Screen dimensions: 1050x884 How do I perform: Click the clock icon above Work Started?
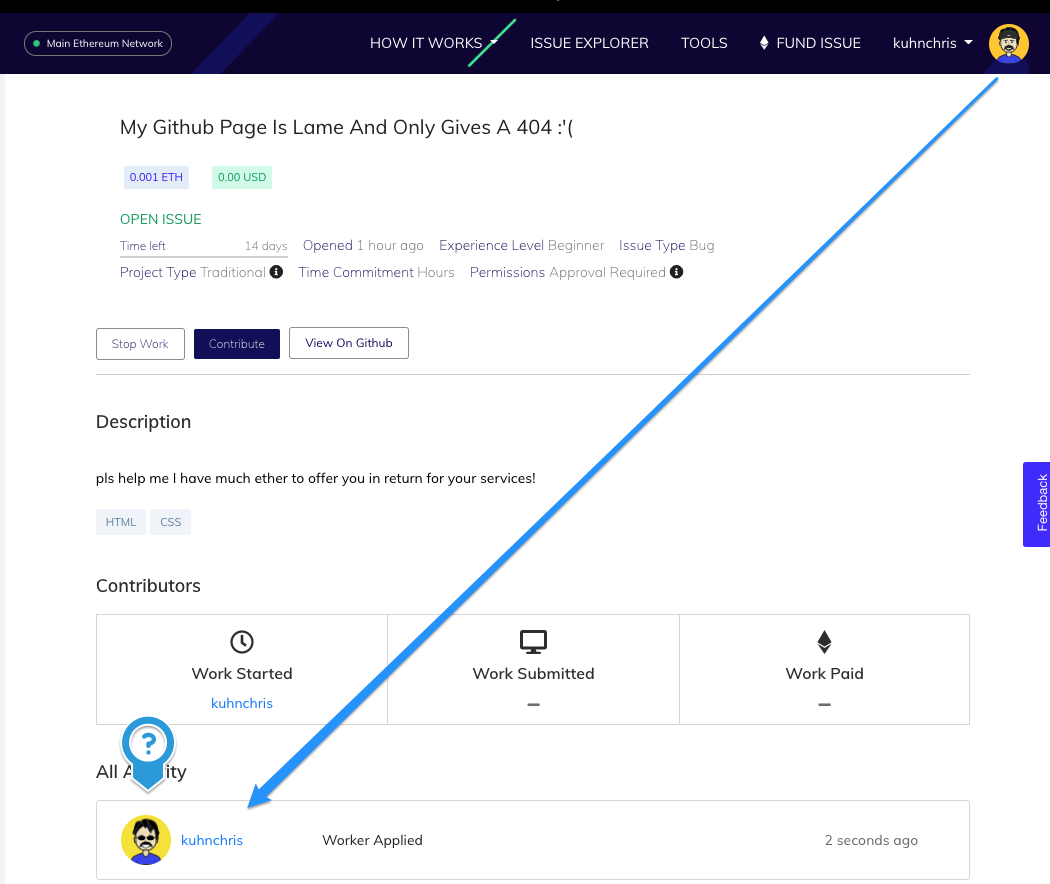242,642
